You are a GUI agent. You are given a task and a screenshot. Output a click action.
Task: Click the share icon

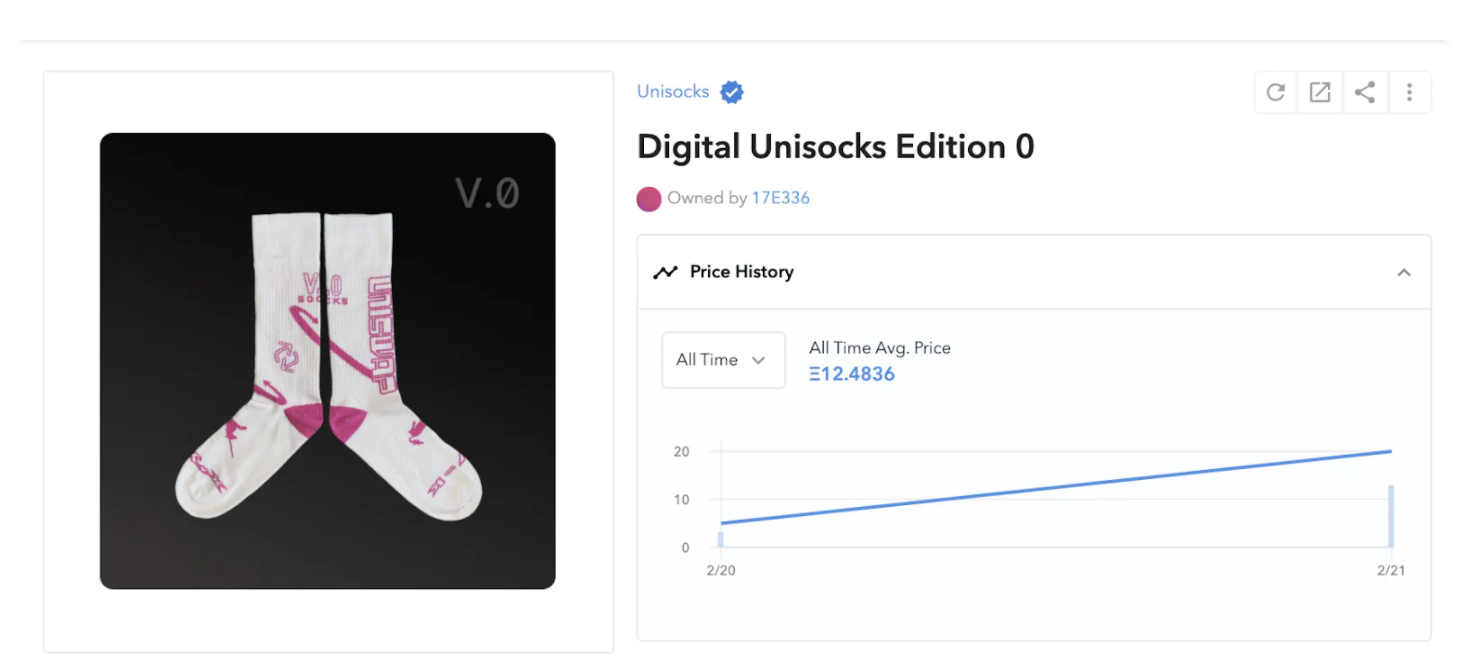point(1365,93)
